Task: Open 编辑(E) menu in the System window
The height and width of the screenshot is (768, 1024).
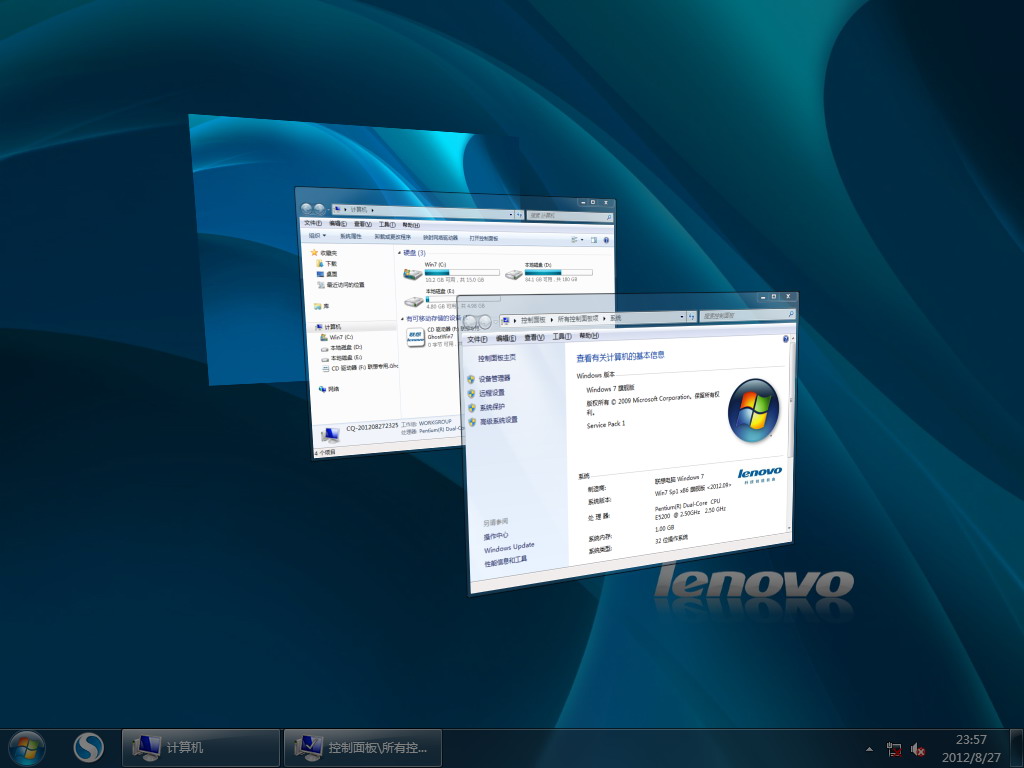Action: point(505,338)
